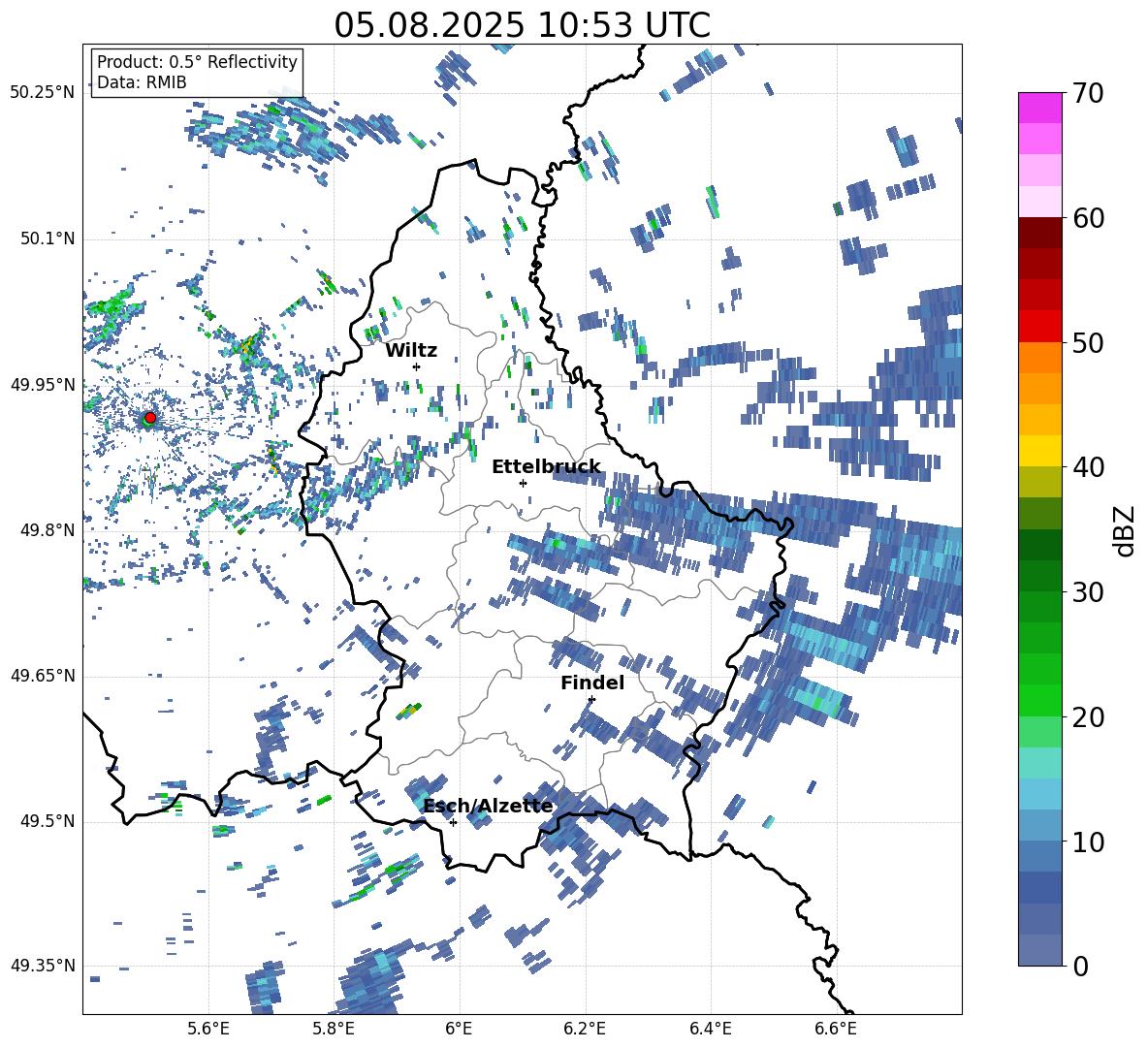Image resolution: width=1148 pixels, height=1048 pixels.
Task: Click the Wiltz cross marker
Action: (x=417, y=366)
